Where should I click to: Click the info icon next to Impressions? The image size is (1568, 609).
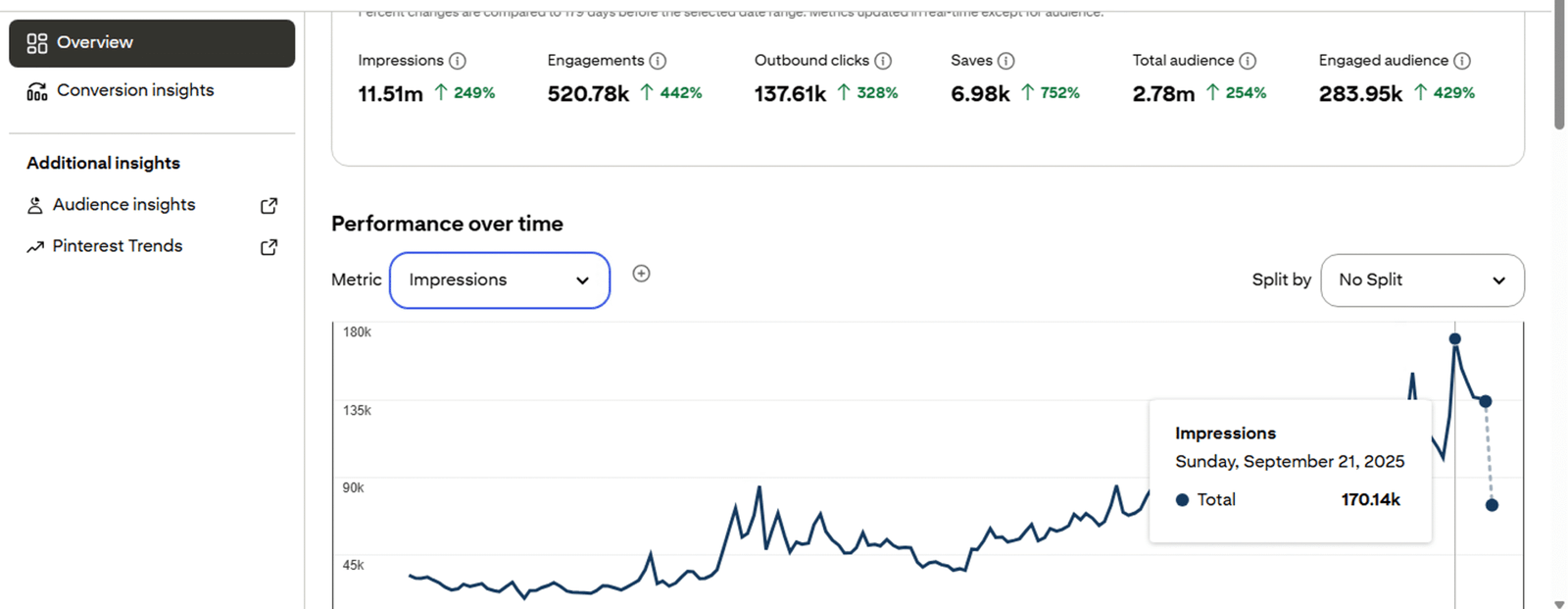pyautogui.click(x=458, y=61)
